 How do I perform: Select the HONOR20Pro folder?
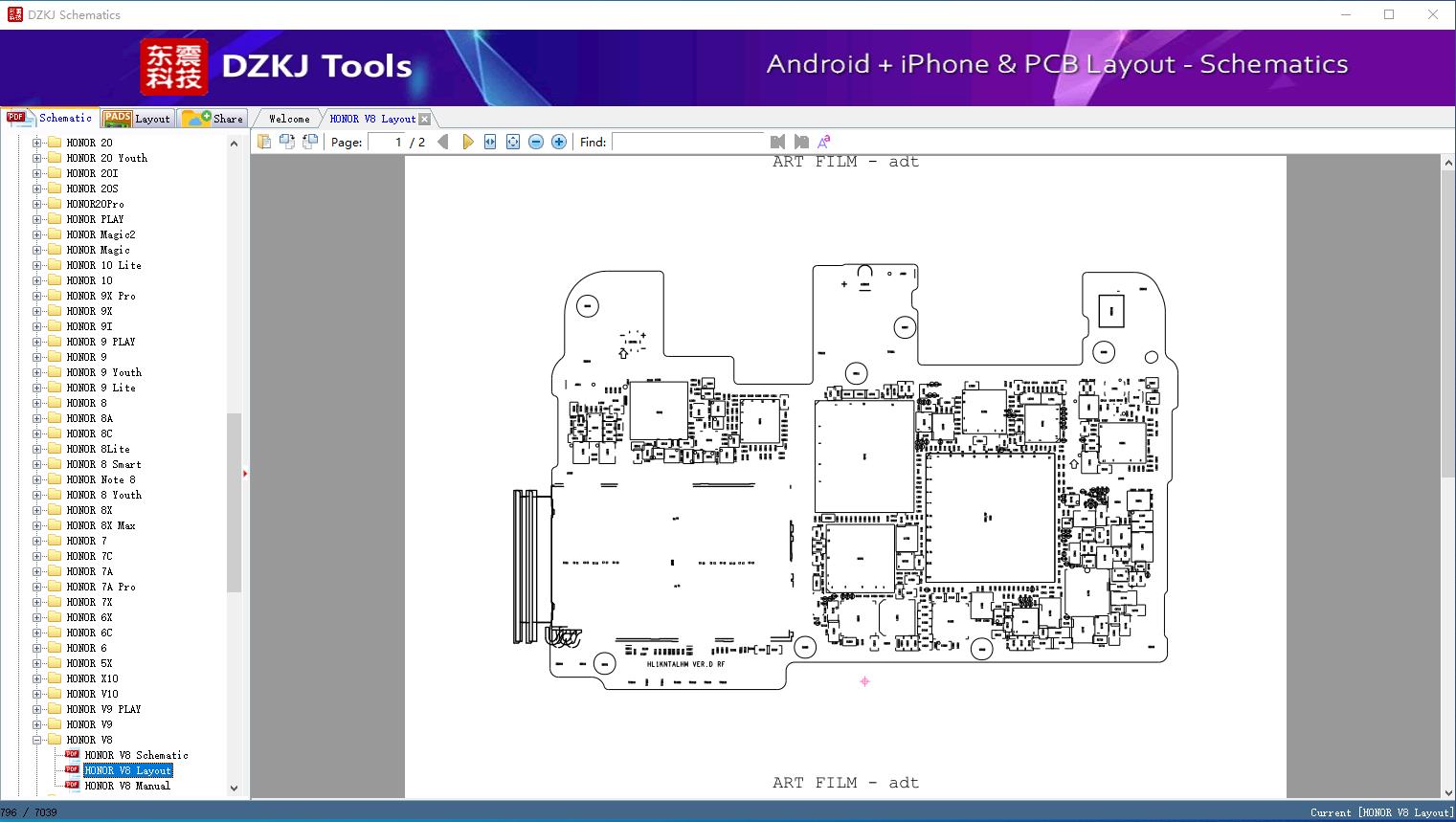(x=95, y=204)
